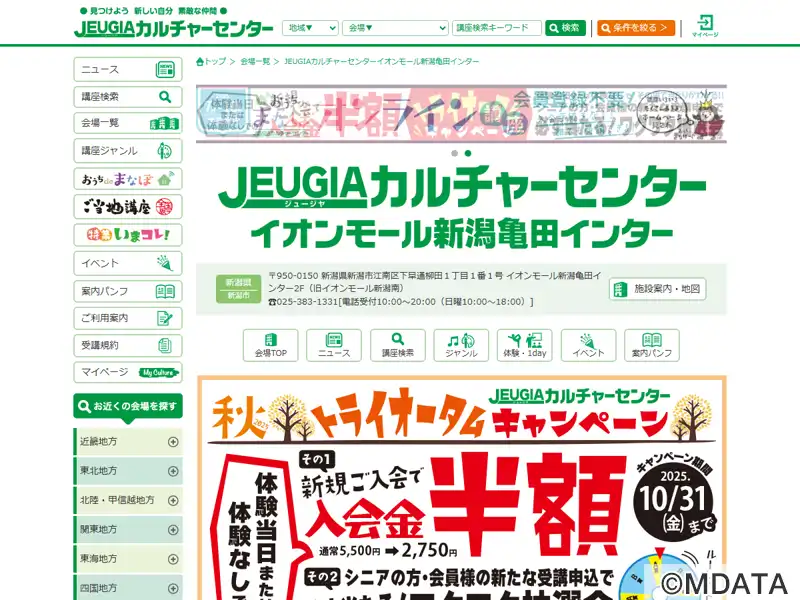Click the 検索 search button
The image size is (800, 600).
[x=565, y=28]
